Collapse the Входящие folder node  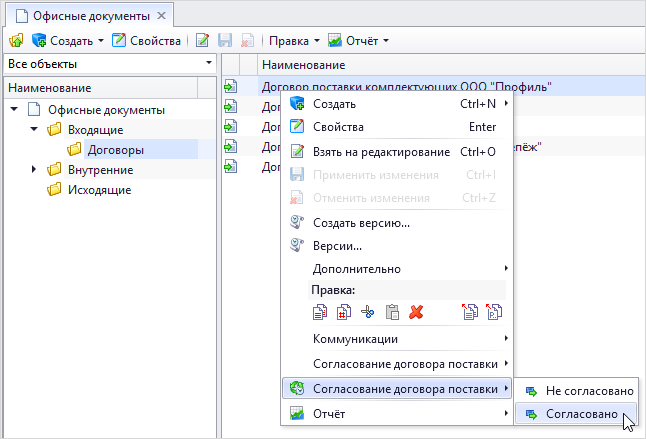34,130
